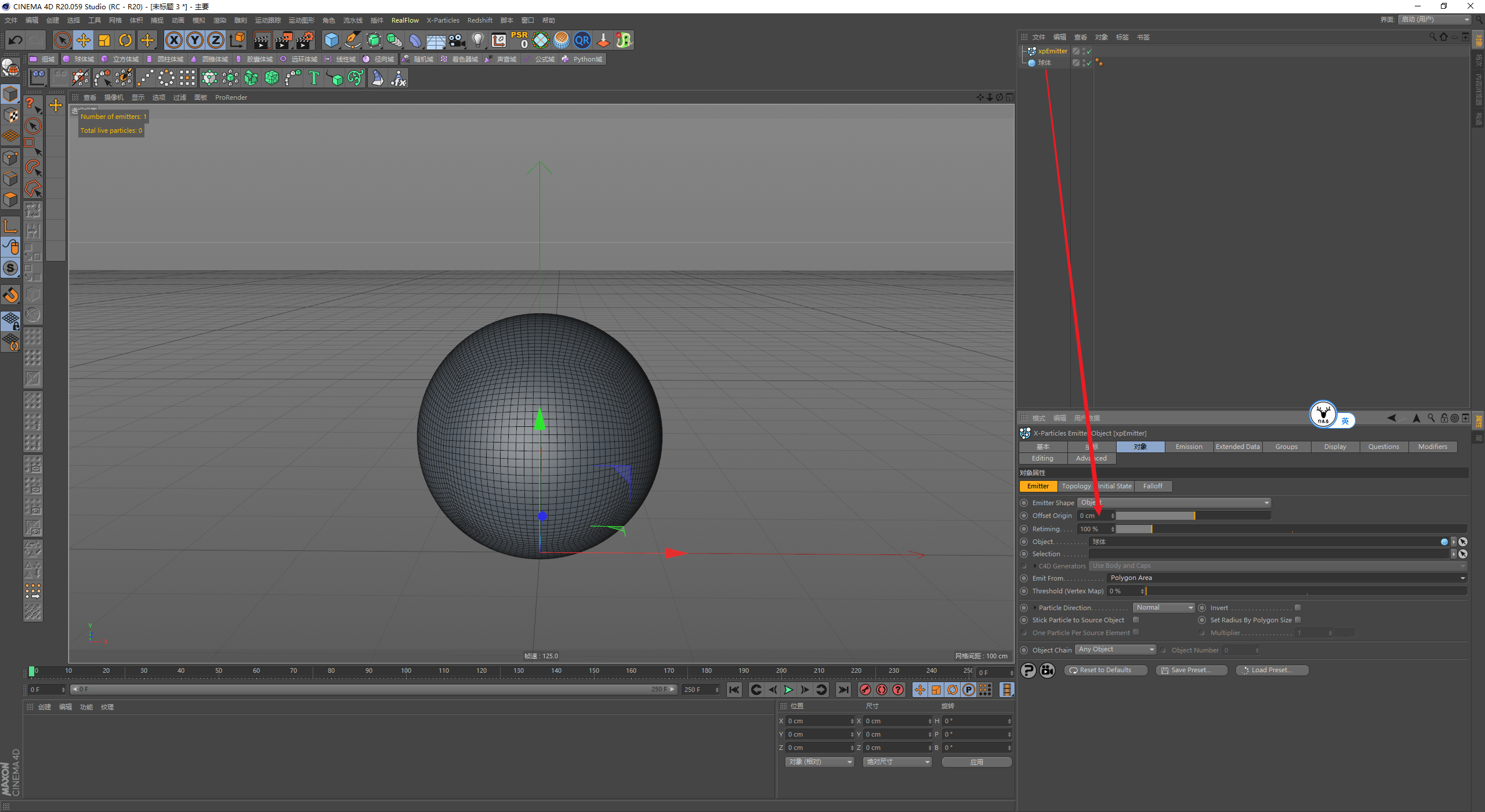Click the Save Preset button
Image resolution: width=1485 pixels, height=812 pixels.
tap(1193, 670)
